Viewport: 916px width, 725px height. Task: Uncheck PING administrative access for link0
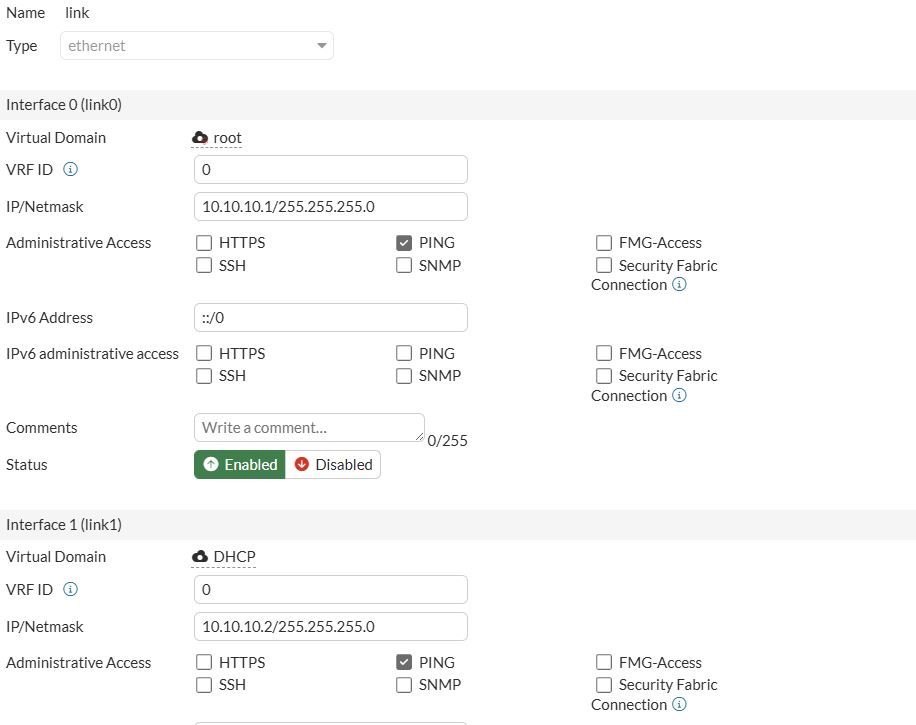[404, 243]
